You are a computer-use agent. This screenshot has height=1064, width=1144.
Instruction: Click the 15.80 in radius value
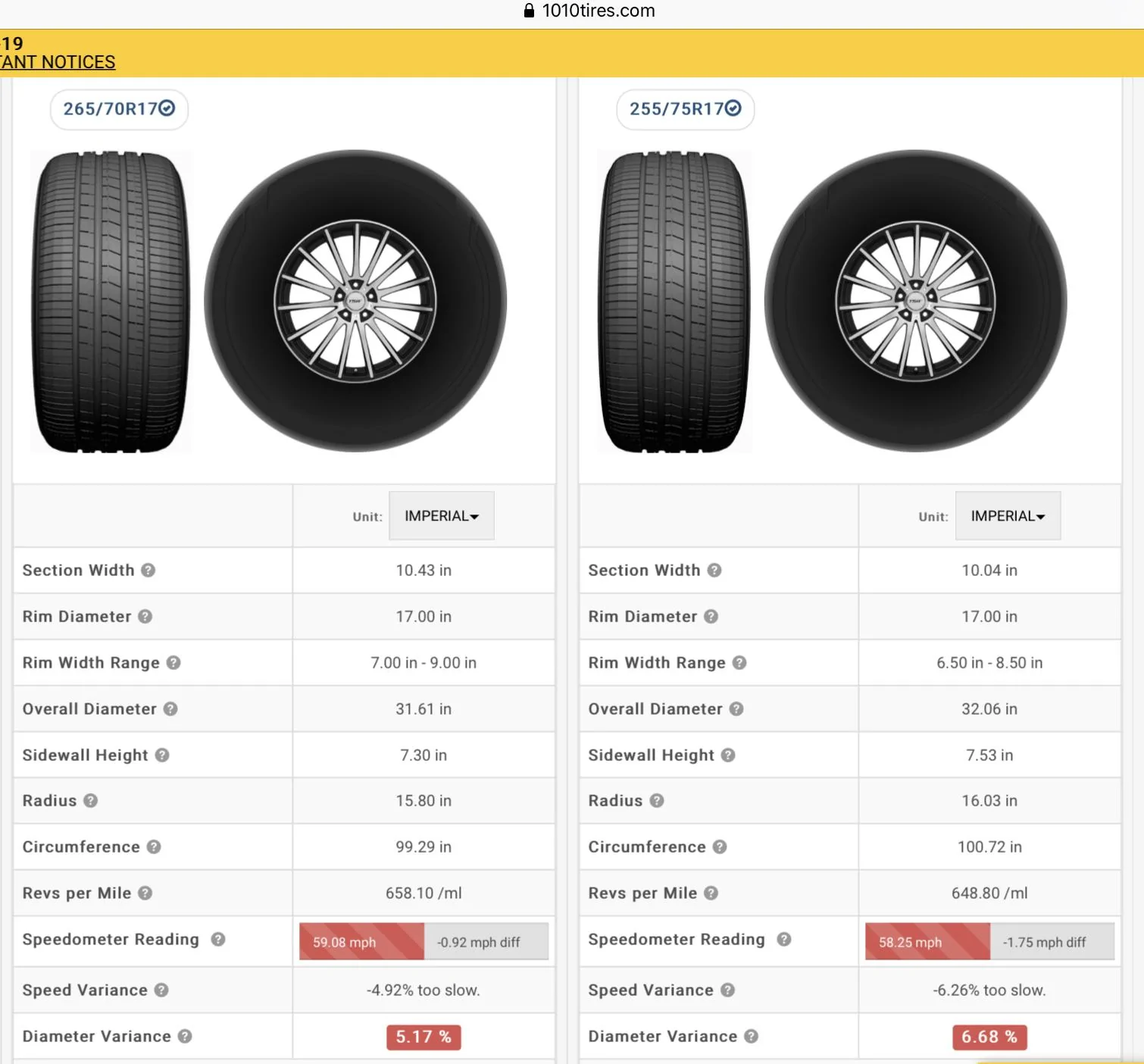coord(424,800)
